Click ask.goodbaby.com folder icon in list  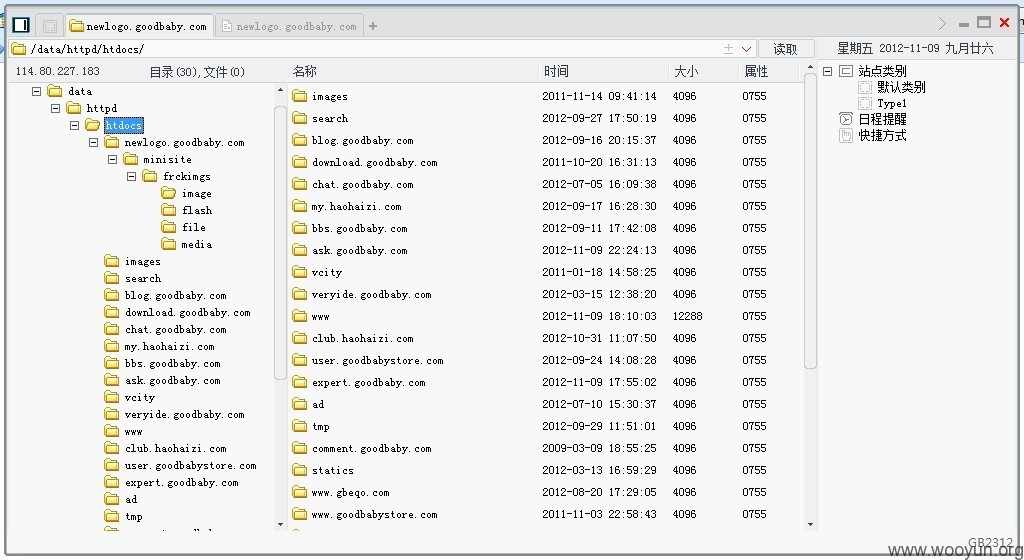(x=300, y=251)
